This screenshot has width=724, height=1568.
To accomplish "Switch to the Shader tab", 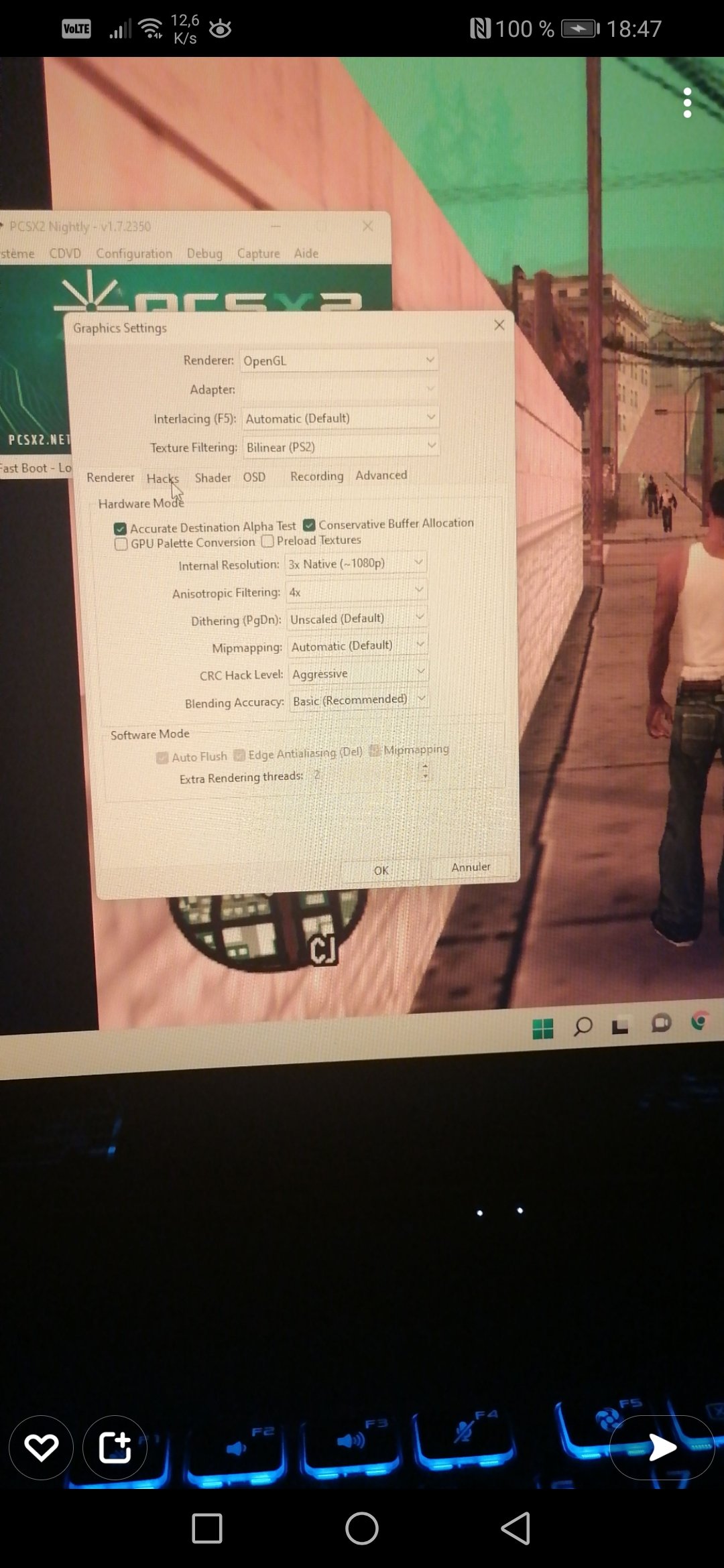I will click(x=213, y=478).
